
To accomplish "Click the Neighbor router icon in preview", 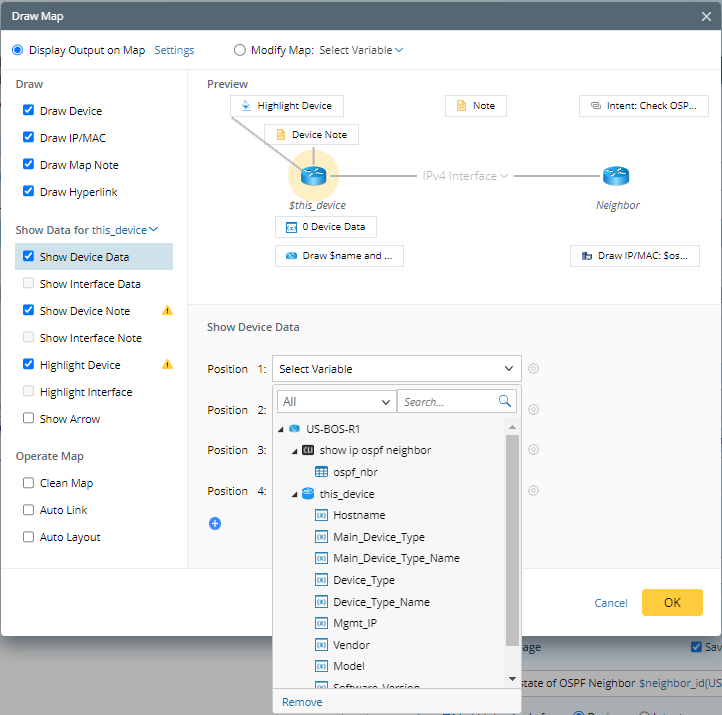I will click(616, 176).
